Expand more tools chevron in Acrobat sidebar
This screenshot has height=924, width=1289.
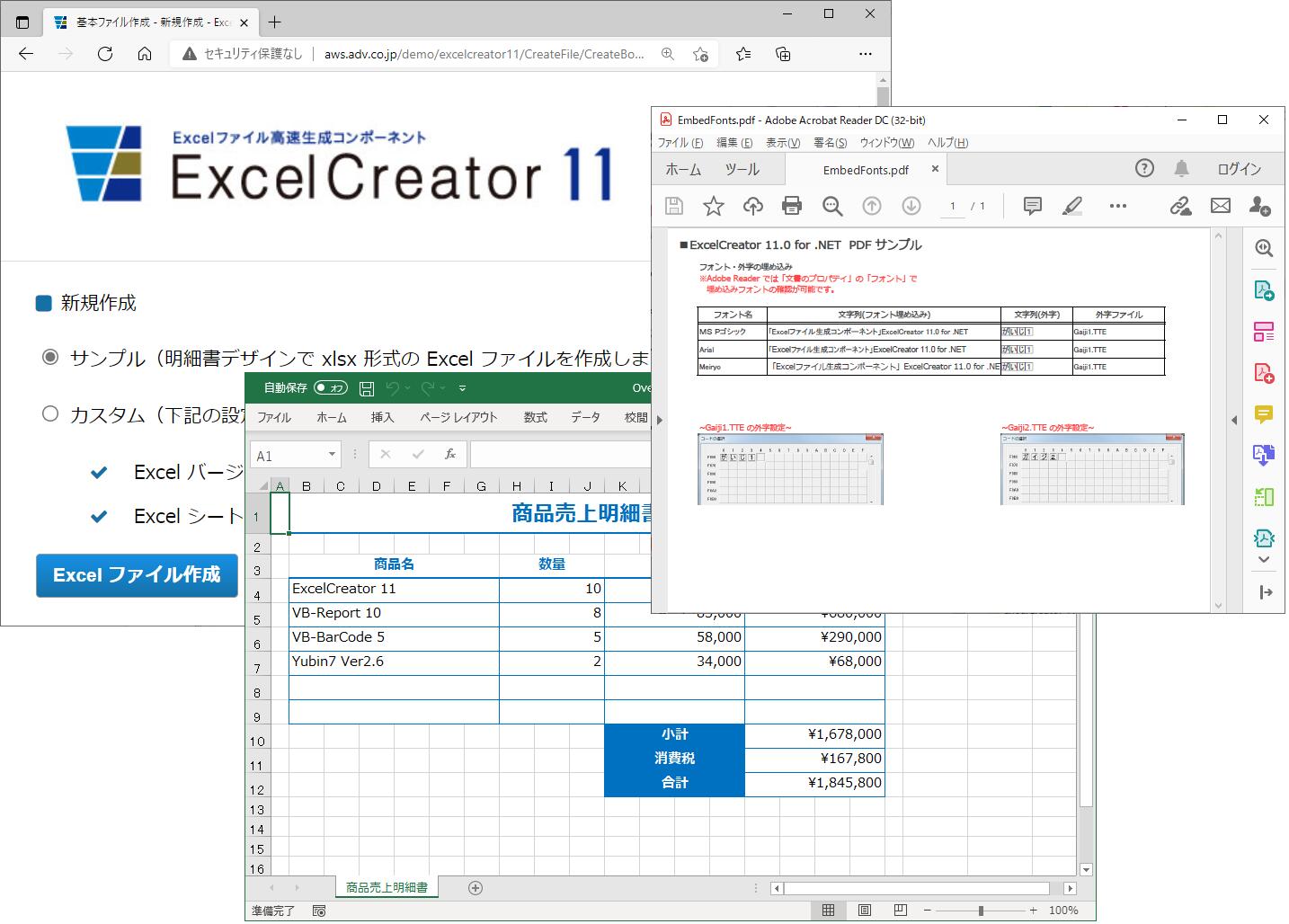coord(1264,560)
